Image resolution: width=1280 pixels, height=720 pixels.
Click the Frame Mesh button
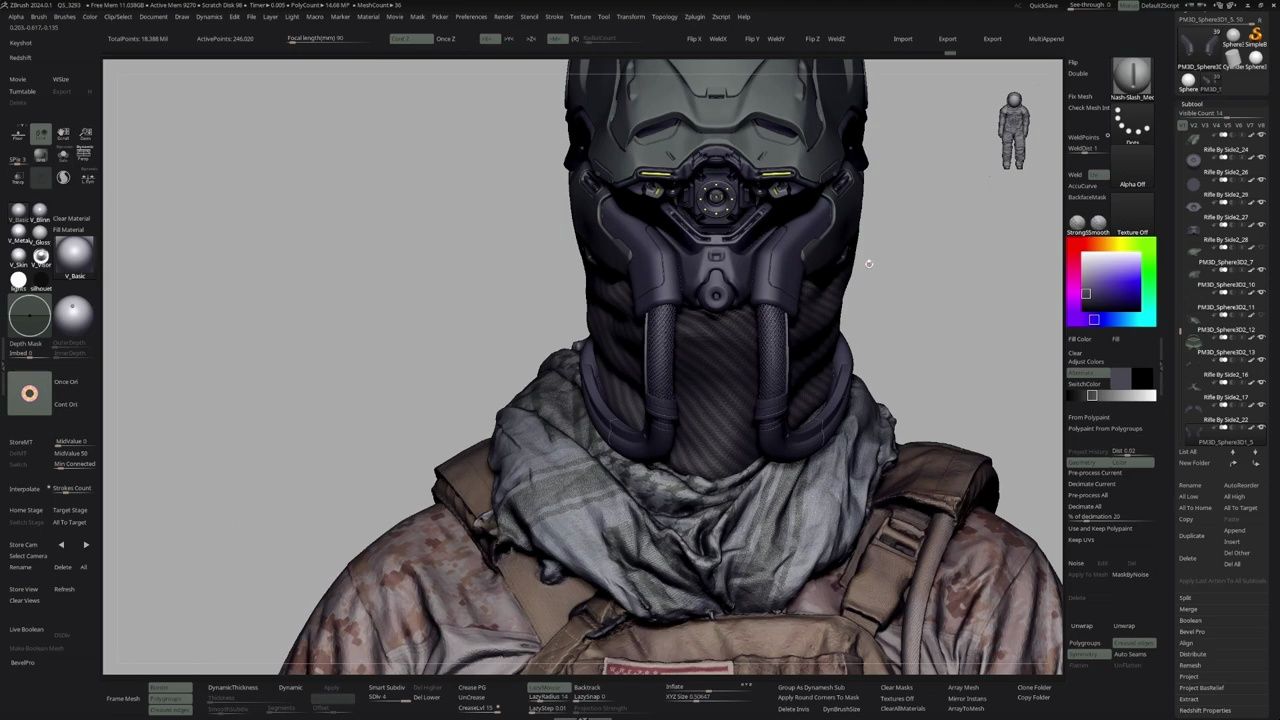123,699
